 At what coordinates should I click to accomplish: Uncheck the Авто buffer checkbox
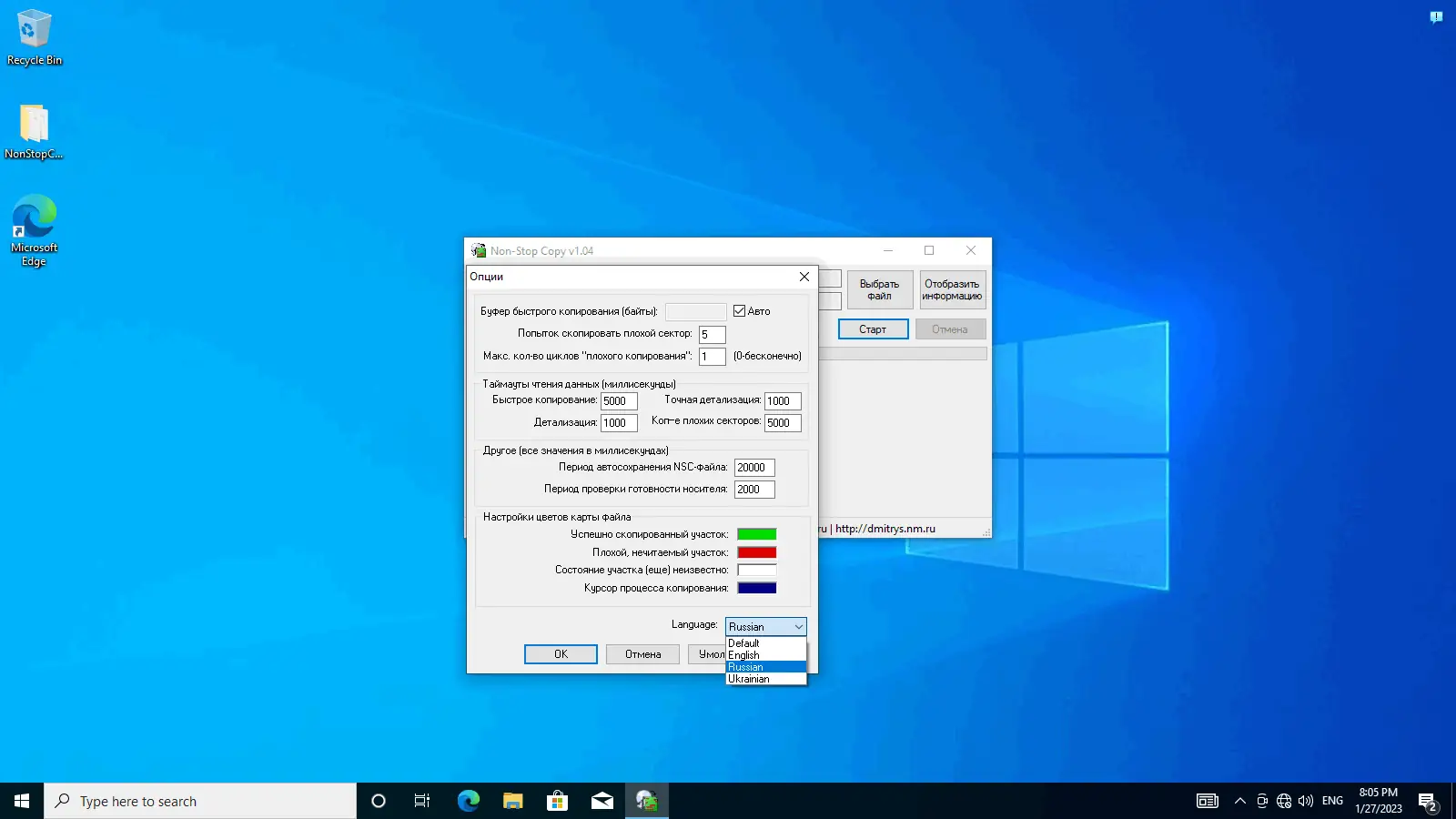pyautogui.click(x=739, y=311)
